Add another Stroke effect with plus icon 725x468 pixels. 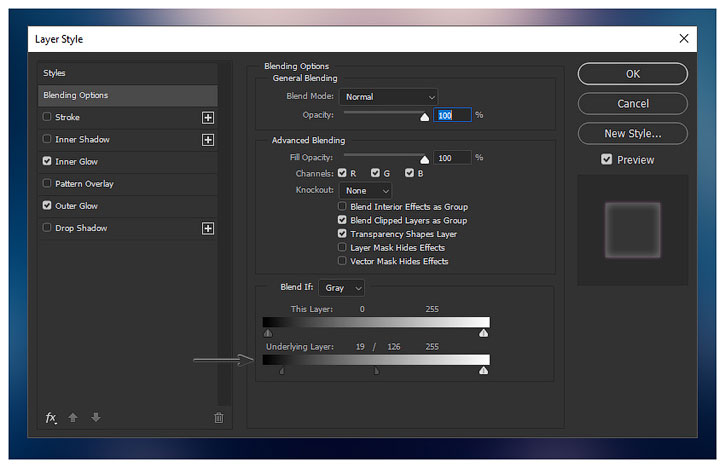pyautogui.click(x=208, y=117)
